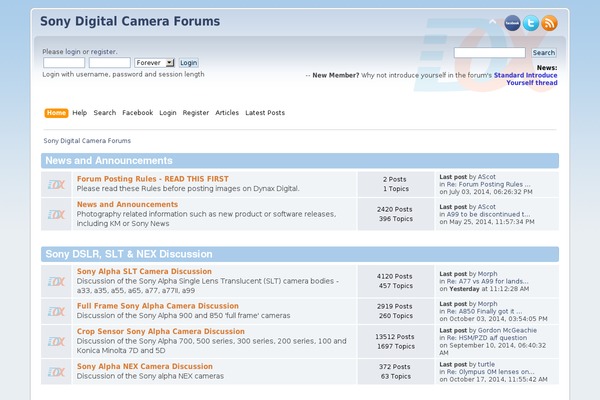Image resolution: width=600 pixels, height=400 pixels.
Task: Open the Login menu item
Action: coord(168,113)
